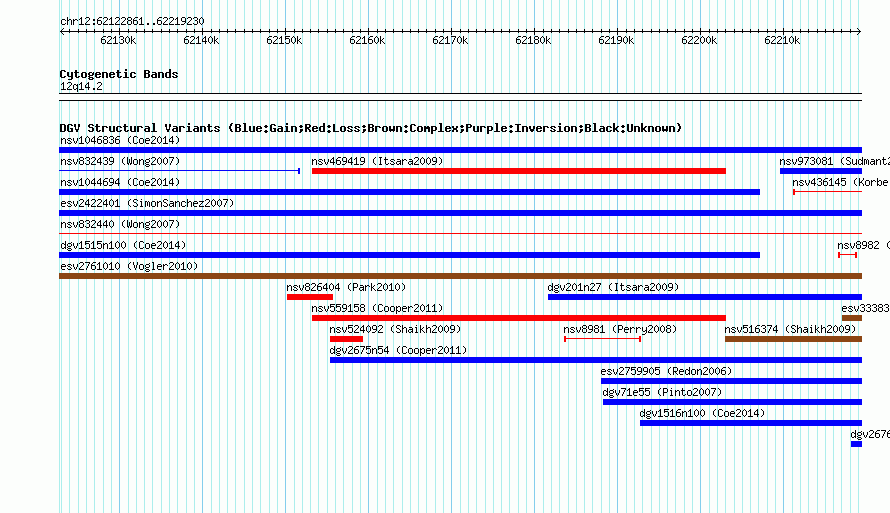
Task: Select the 12q14.2 cytogenetic band label
Action: tap(81, 86)
